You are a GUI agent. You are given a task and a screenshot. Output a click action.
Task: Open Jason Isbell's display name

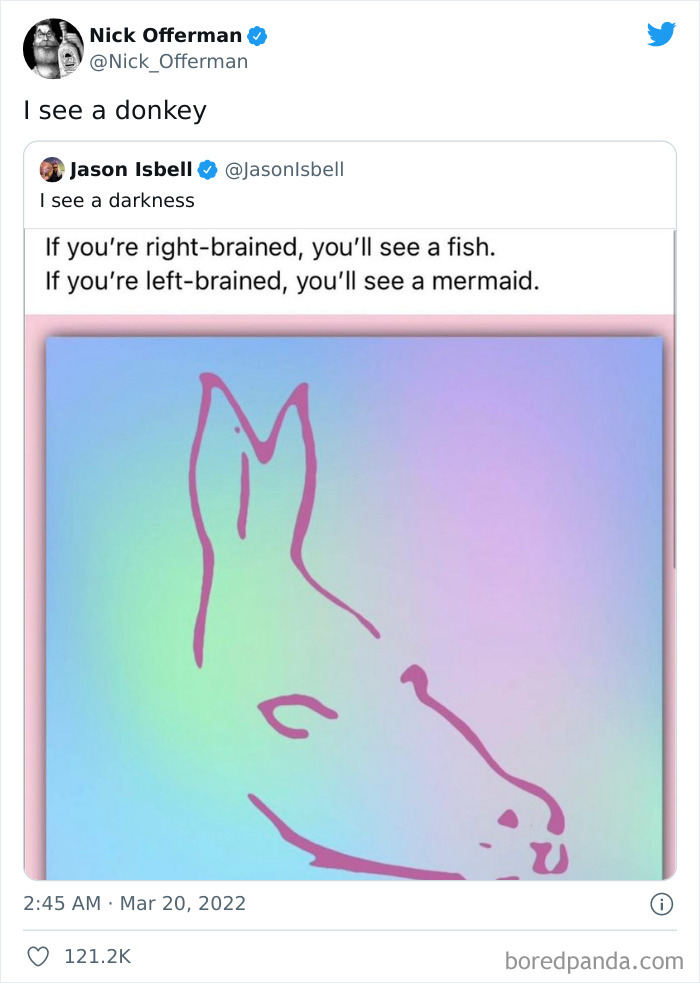pyautogui.click(x=133, y=169)
